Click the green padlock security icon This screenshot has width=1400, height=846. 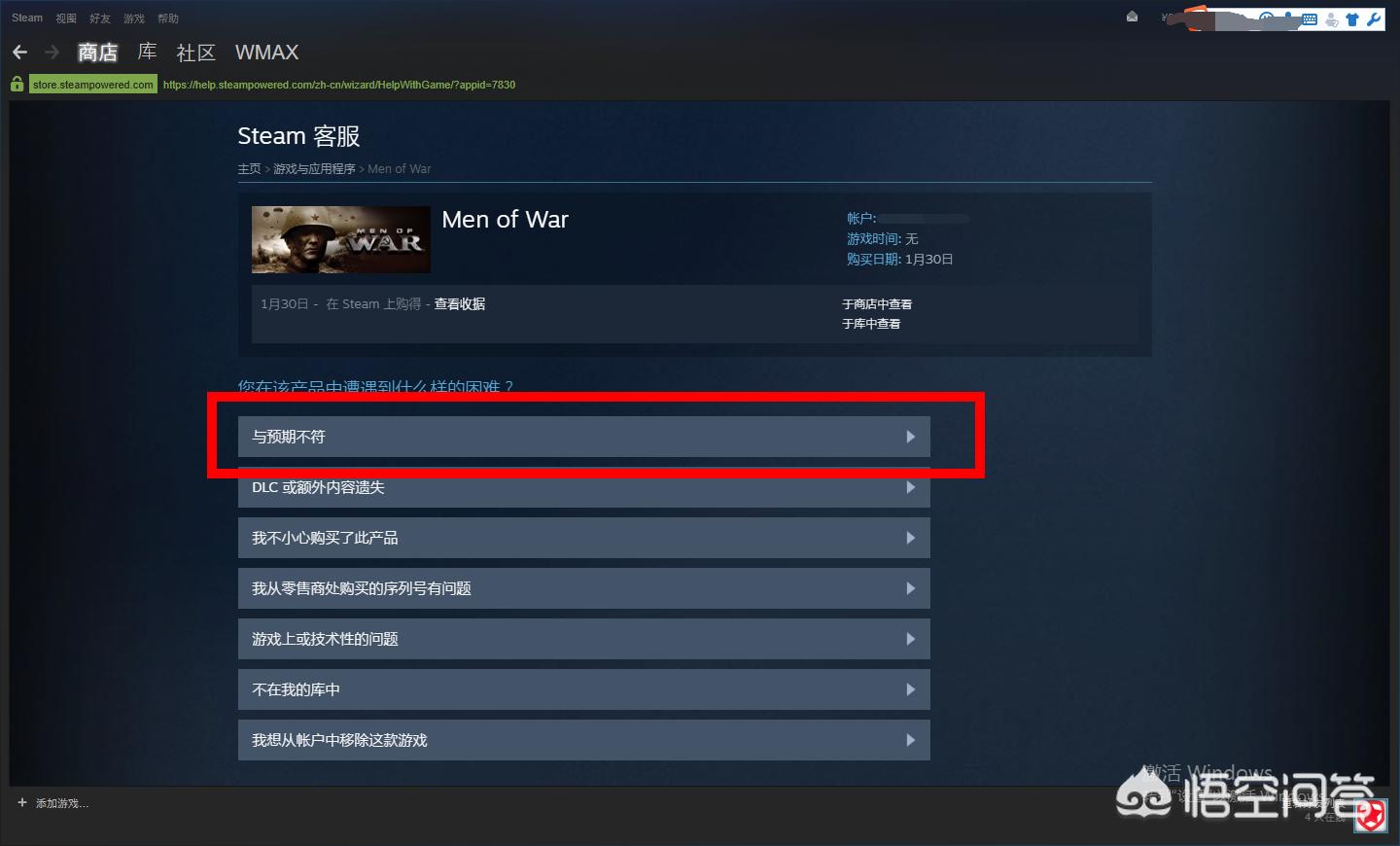pos(17,85)
